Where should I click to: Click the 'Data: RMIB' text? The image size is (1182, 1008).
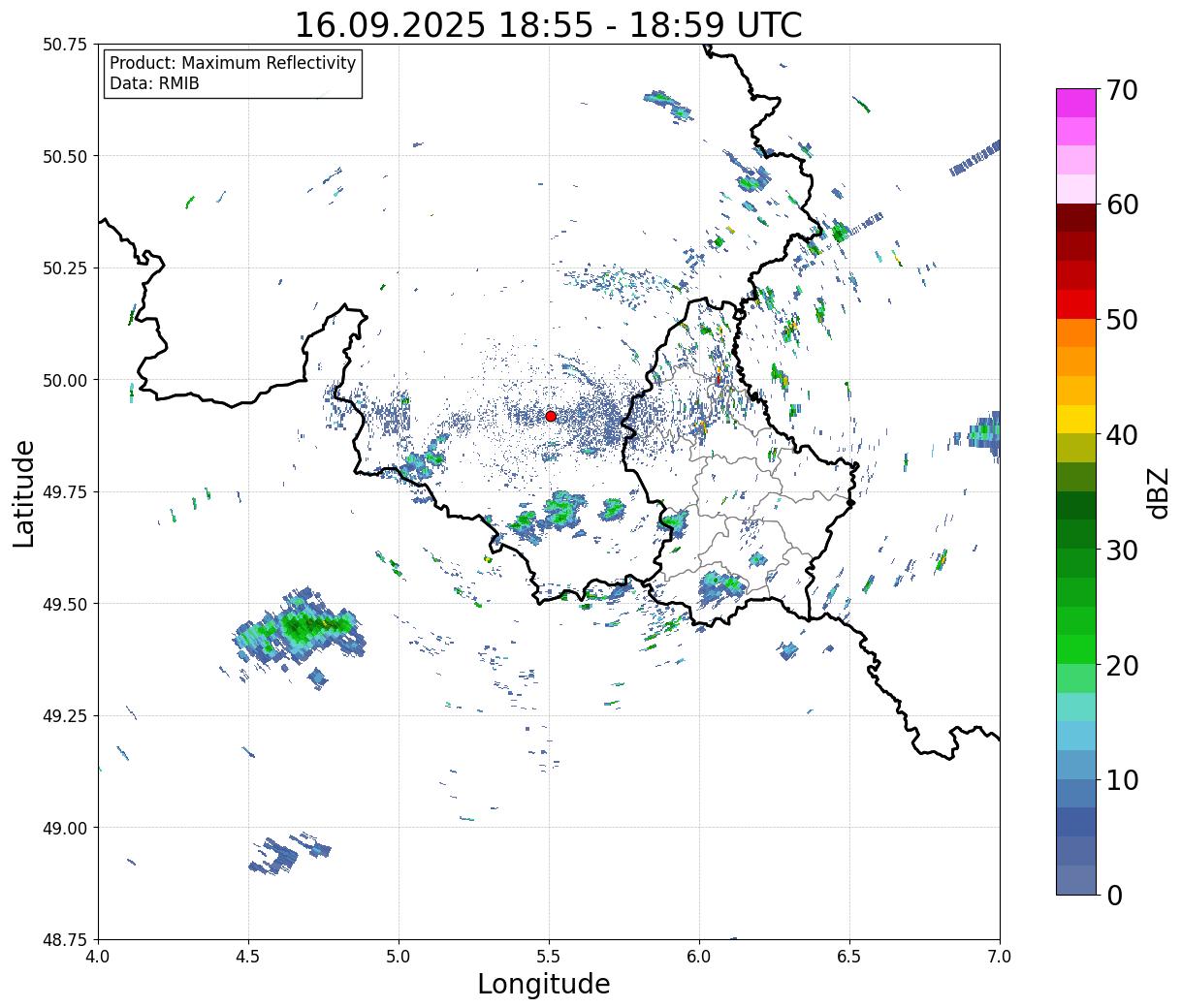(x=154, y=84)
